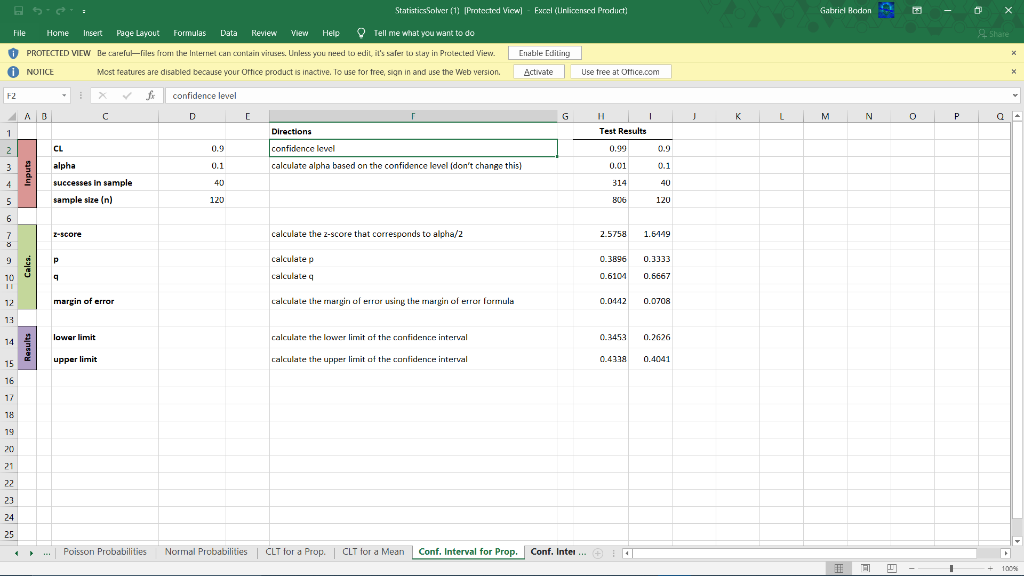
Task: Click the Name Box showing F2
Action: coord(32,95)
